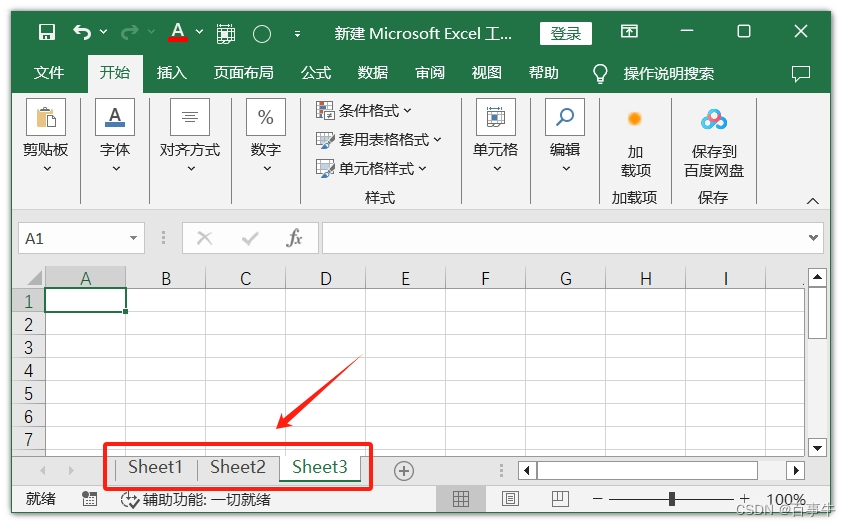
Task: Select row 3 header
Action: pos(29,347)
